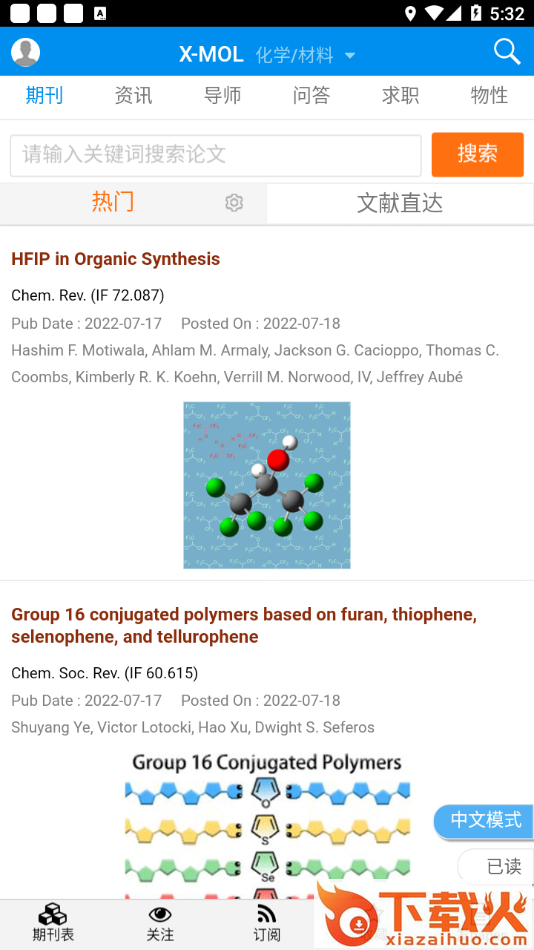Tap the magnifier search icon
This screenshot has height=950, width=534.
point(507,51)
